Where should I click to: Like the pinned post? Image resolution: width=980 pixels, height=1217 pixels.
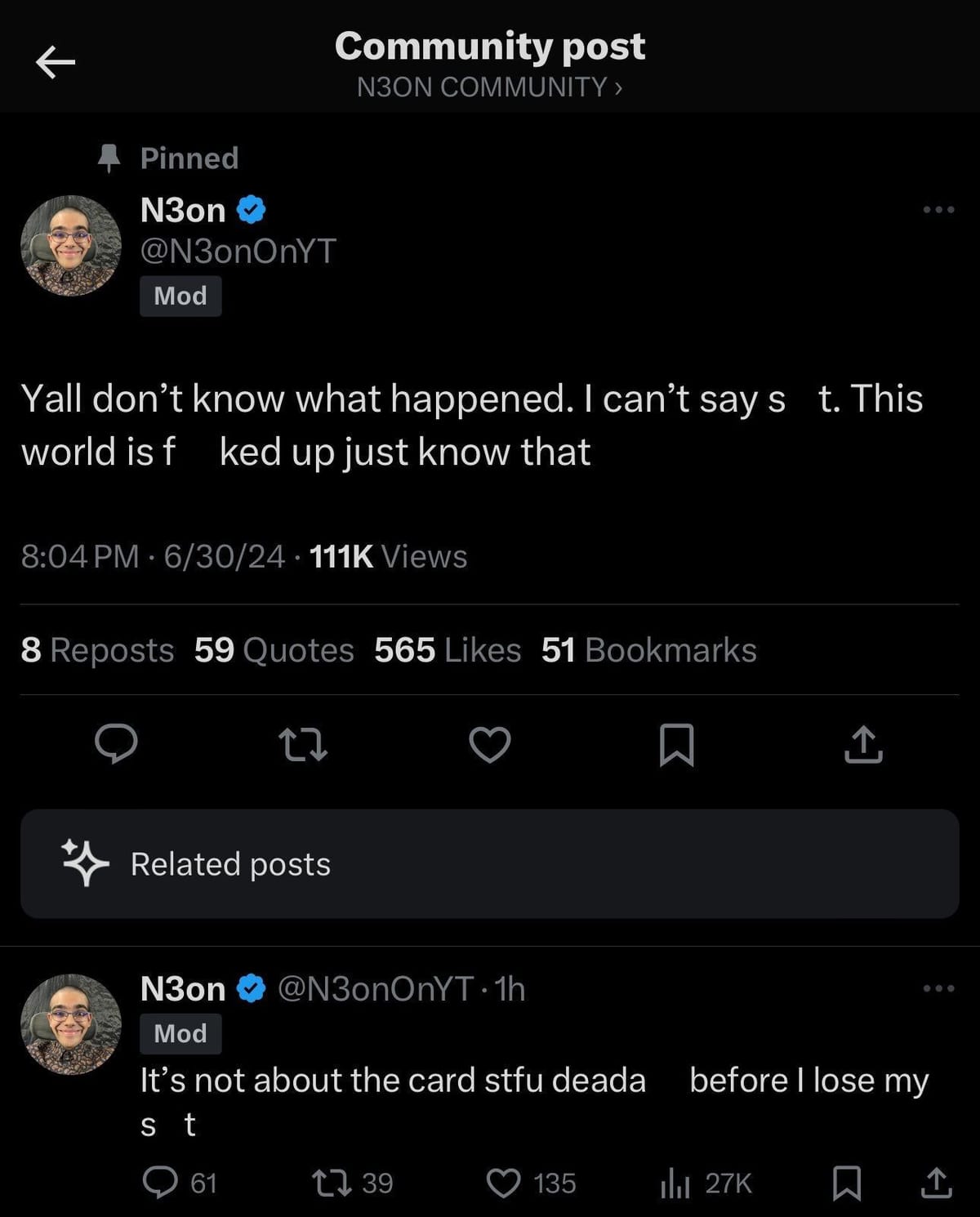coord(490,744)
